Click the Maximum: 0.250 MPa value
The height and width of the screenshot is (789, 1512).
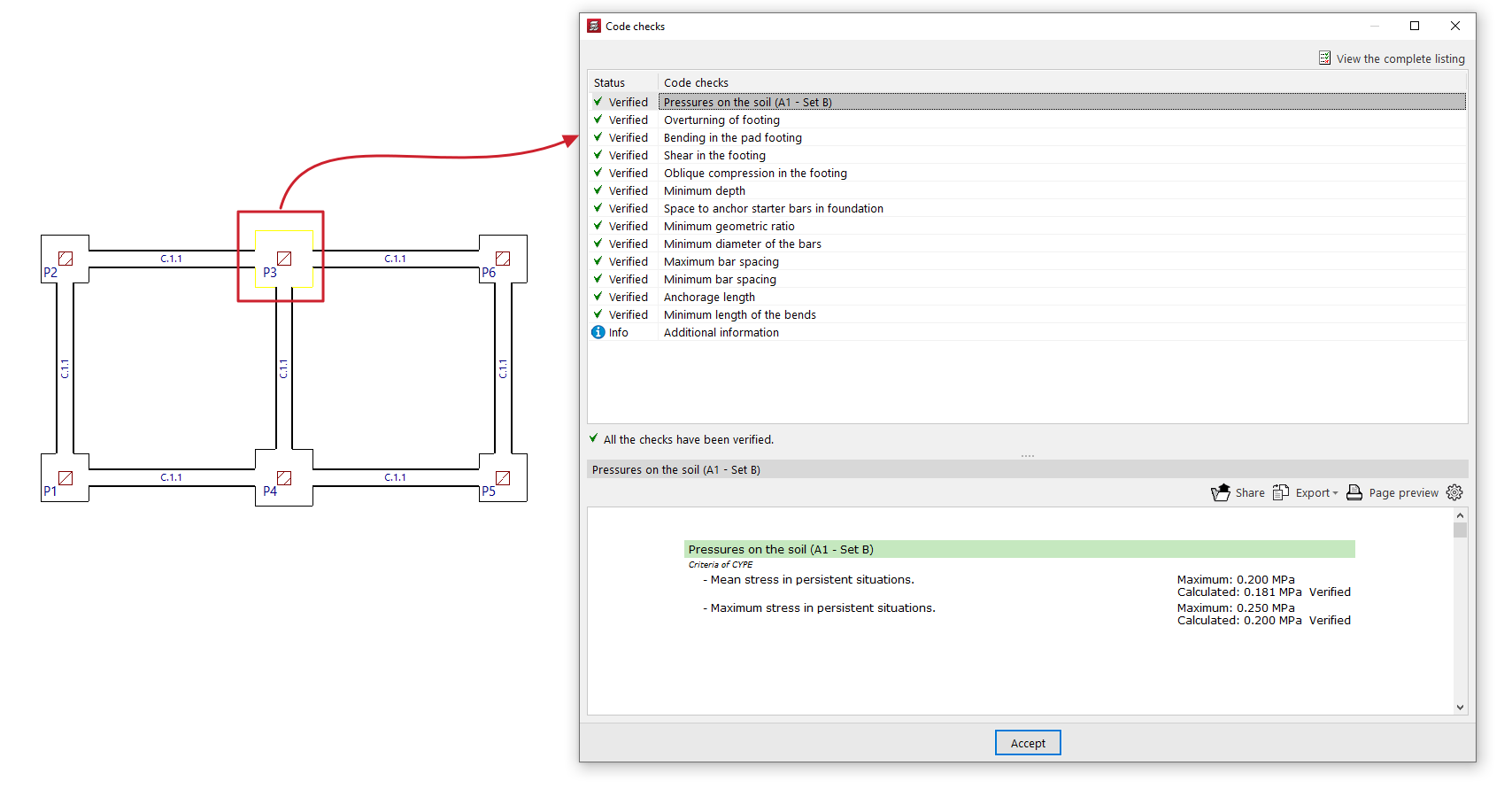pos(1236,608)
